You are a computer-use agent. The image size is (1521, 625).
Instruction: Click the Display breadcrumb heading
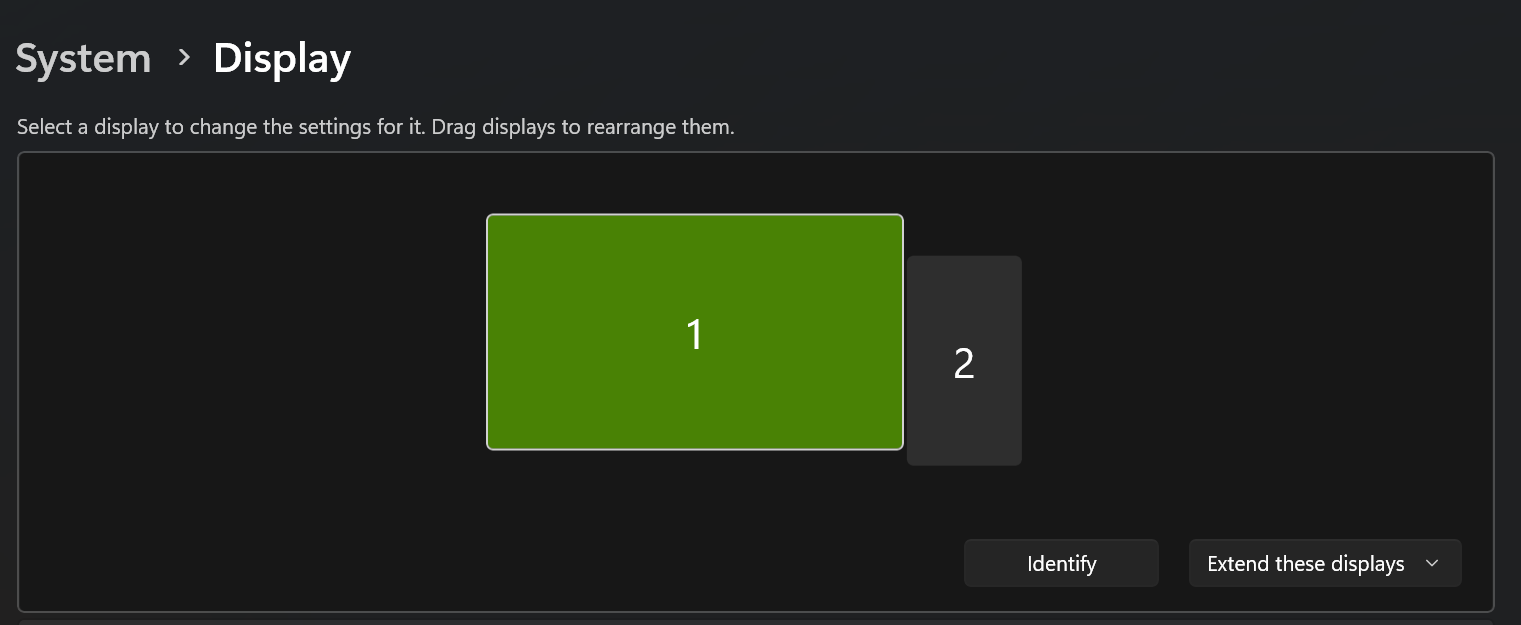(x=281, y=58)
